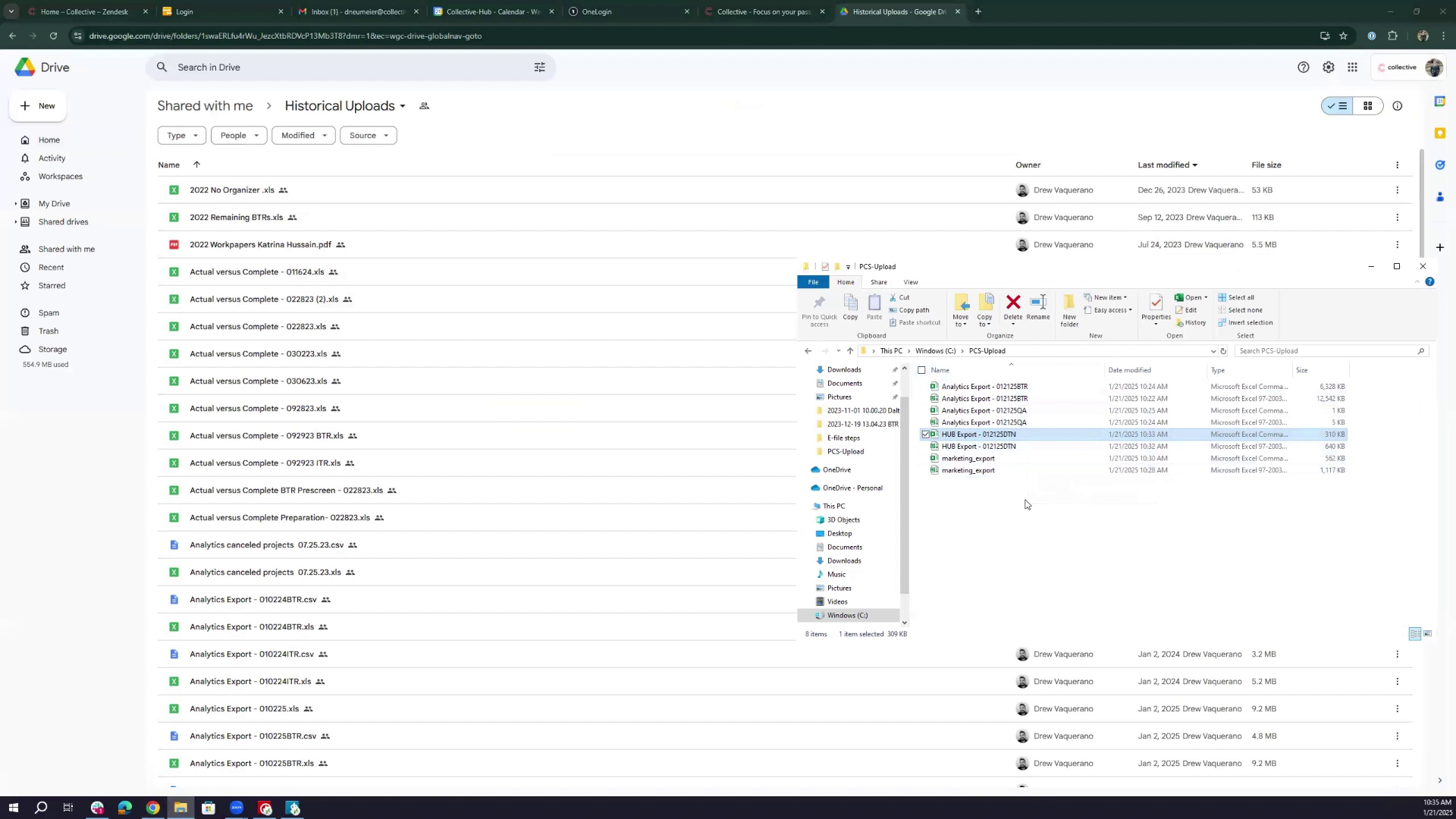
Task: Click the New button in Drive
Action: [x=38, y=106]
